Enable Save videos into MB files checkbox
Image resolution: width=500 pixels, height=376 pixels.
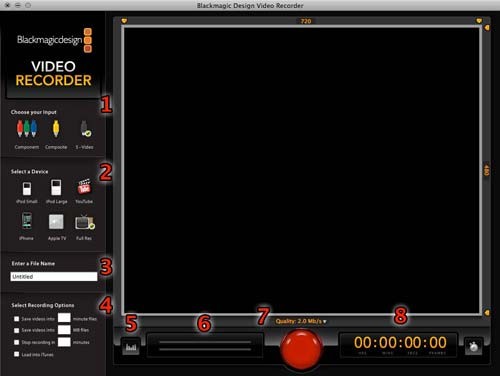pos(16,330)
